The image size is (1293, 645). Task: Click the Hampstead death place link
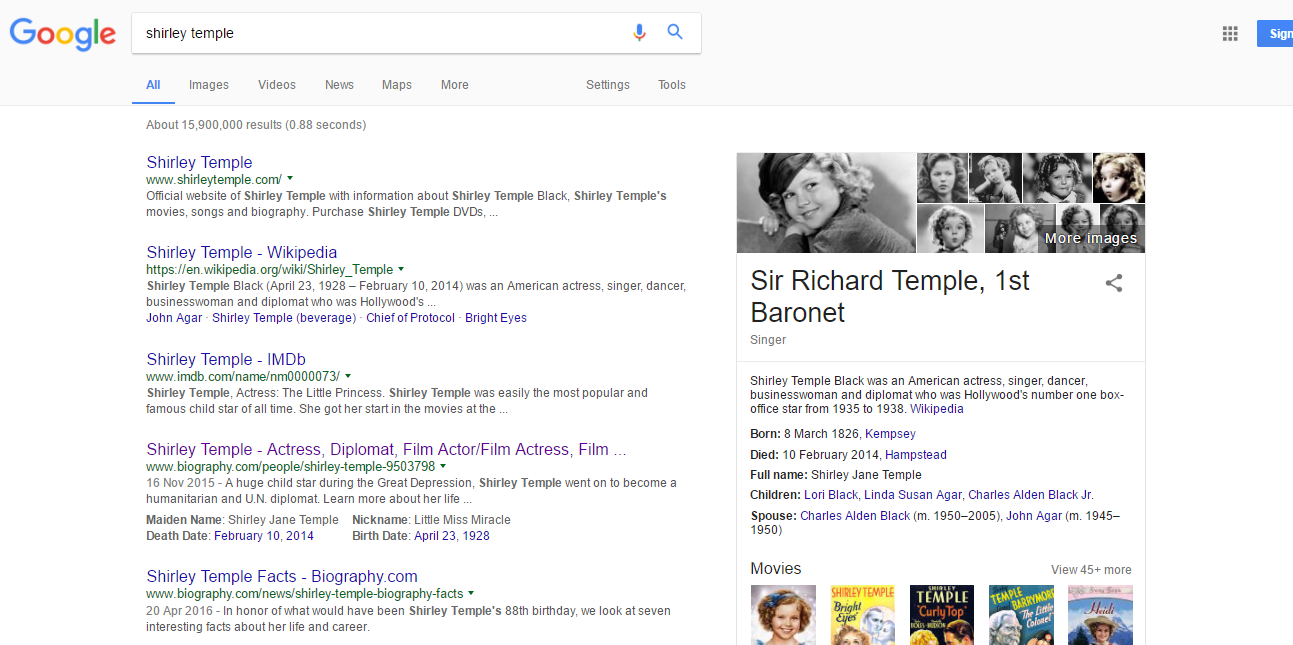coord(916,455)
